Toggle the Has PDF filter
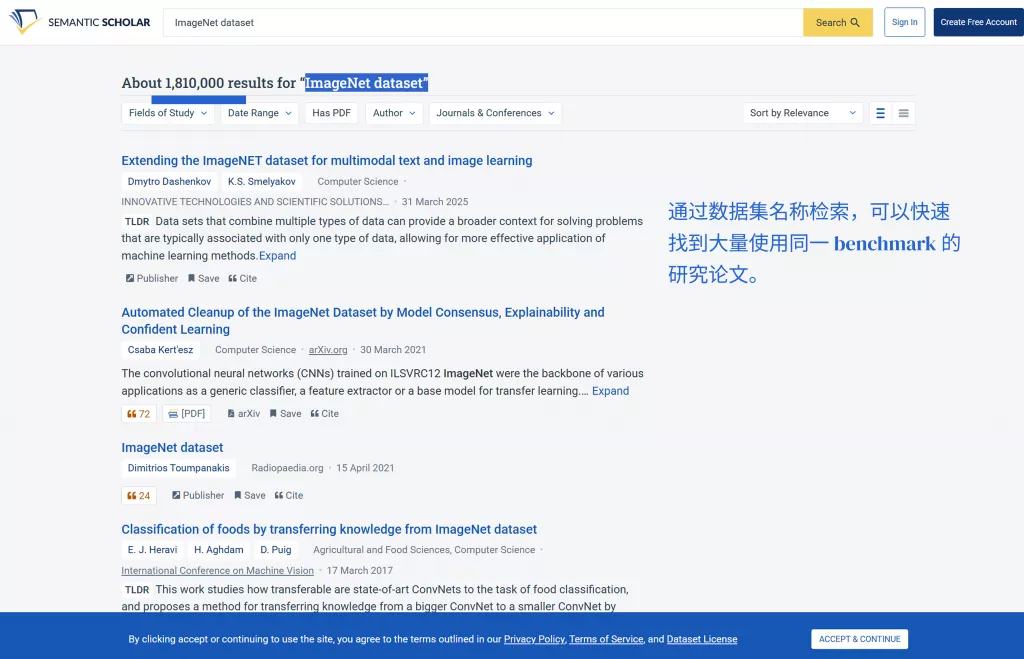Screen dimensions: 1024x659 click(x=330, y=113)
